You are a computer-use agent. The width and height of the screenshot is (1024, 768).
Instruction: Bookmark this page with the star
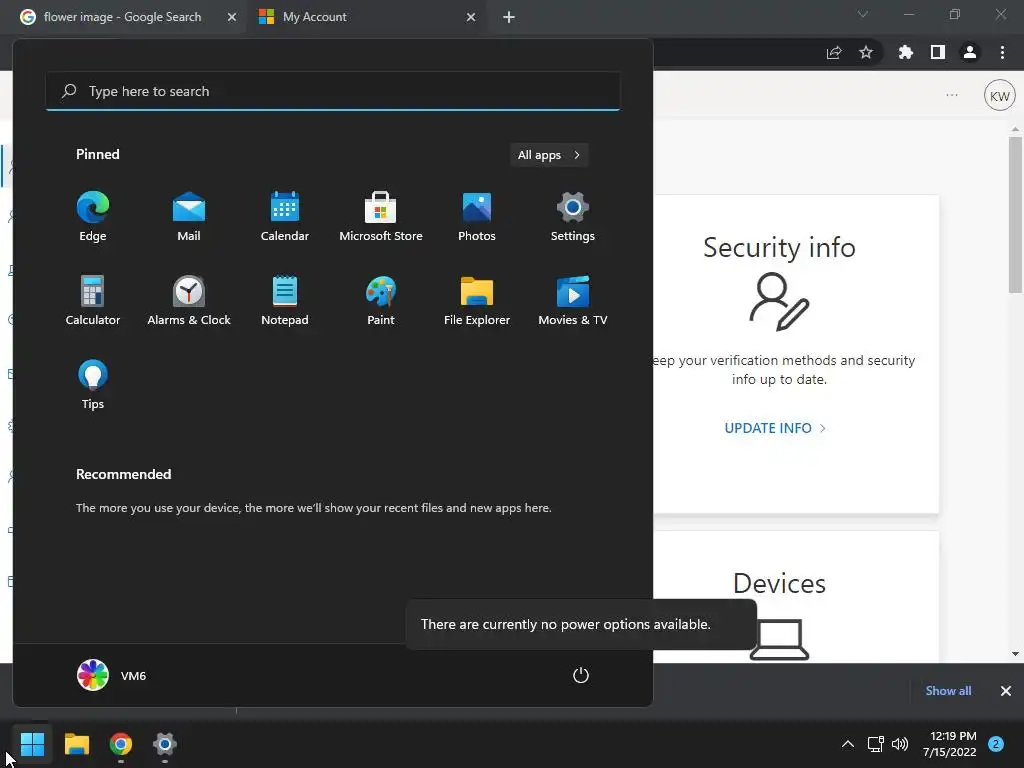pos(866,52)
